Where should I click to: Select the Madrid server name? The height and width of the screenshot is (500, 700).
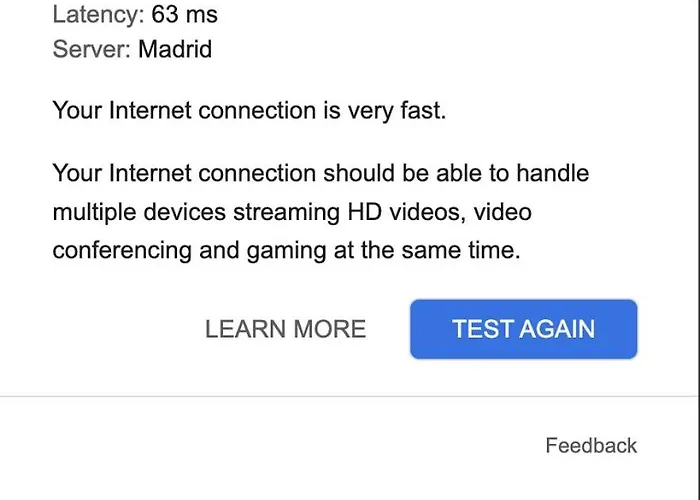pyautogui.click(x=175, y=49)
